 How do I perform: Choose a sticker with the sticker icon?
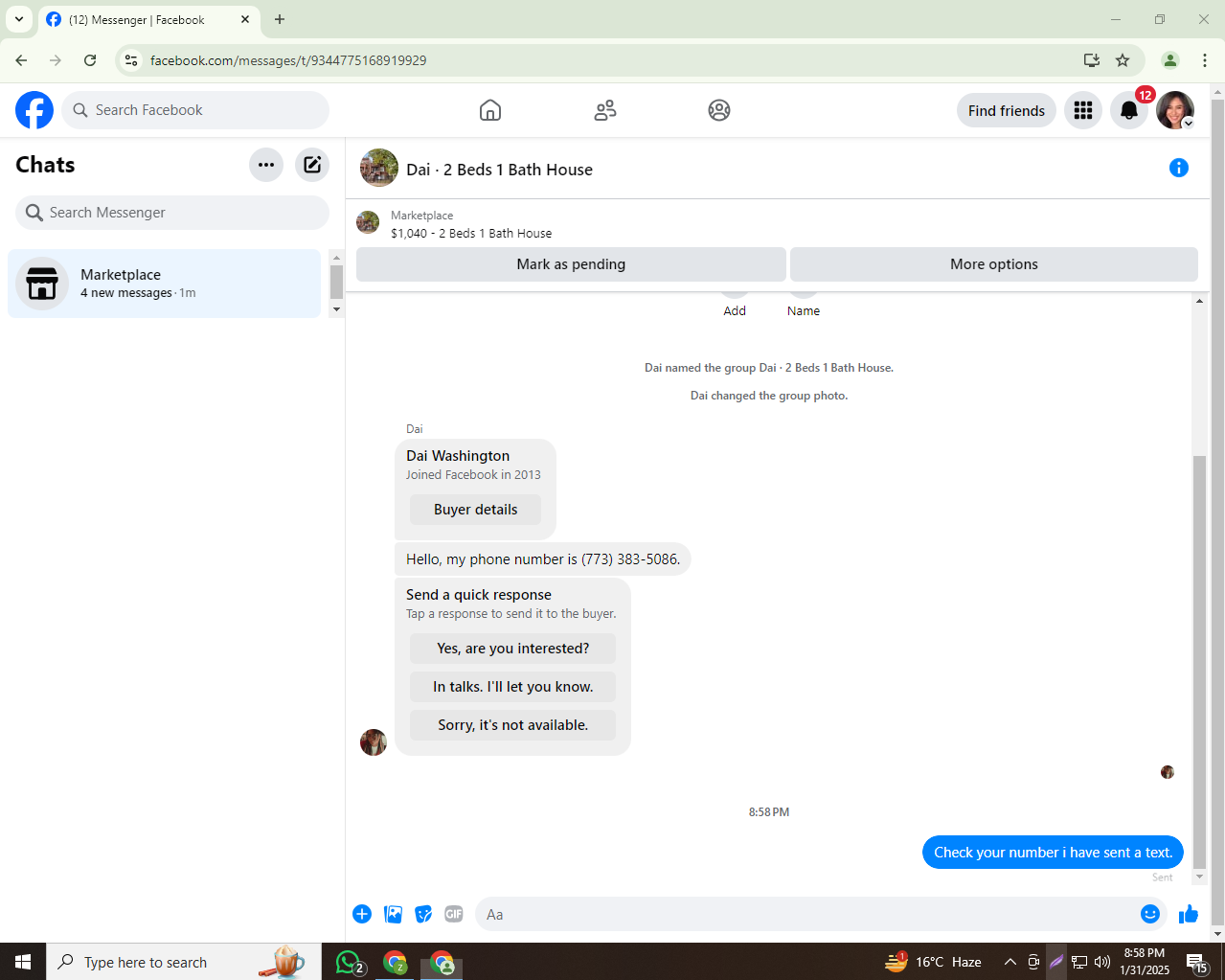pyautogui.click(x=423, y=914)
